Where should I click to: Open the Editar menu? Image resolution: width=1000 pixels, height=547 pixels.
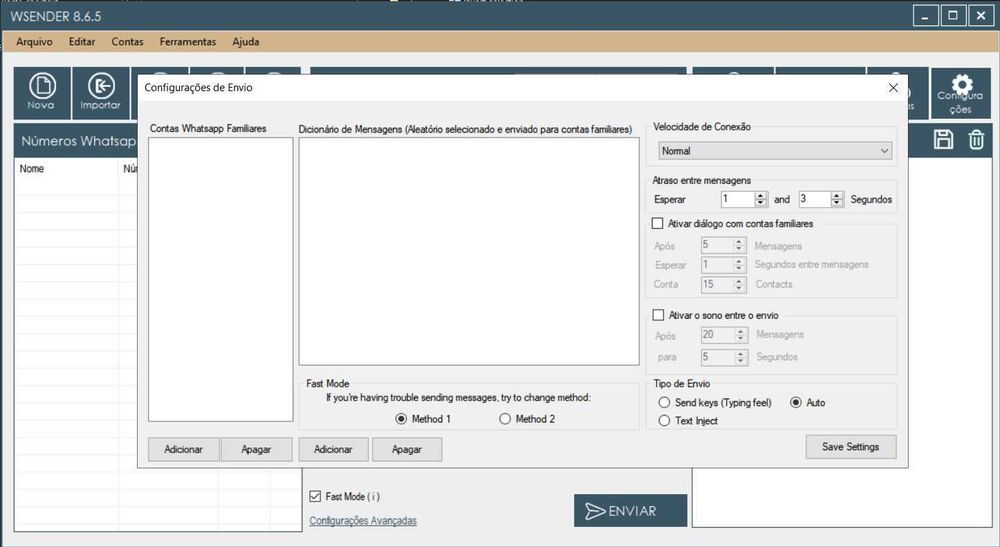click(82, 41)
